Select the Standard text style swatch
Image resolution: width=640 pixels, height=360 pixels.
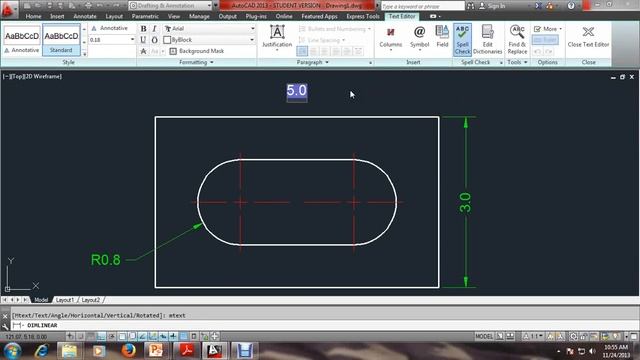click(61, 40)
